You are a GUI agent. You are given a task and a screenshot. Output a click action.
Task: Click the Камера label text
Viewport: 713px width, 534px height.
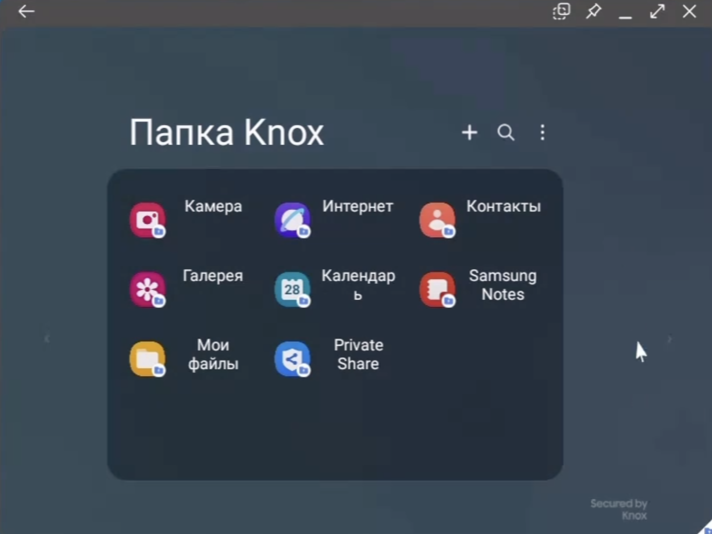[x=213, y=207]
